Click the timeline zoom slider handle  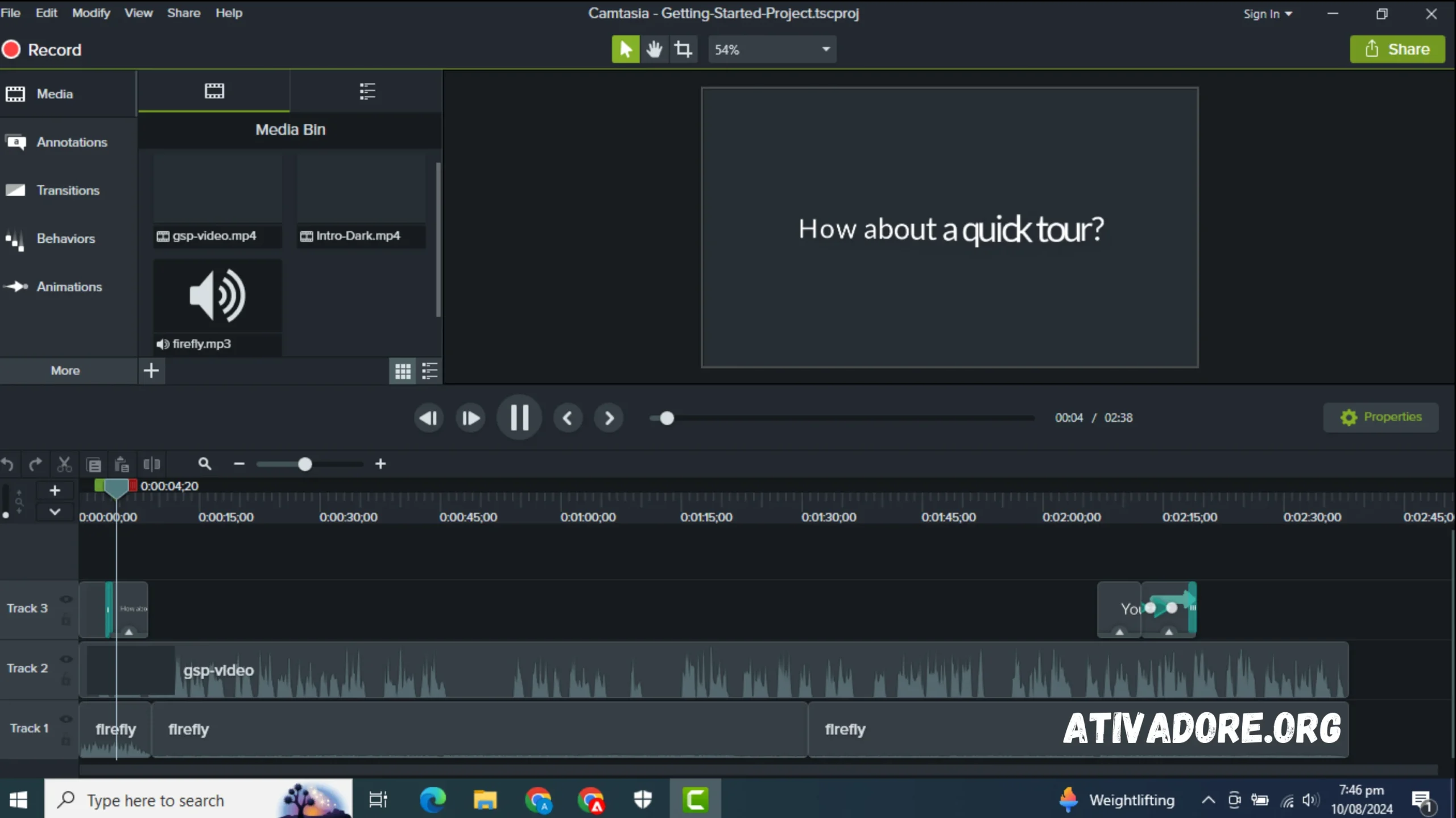305,464
